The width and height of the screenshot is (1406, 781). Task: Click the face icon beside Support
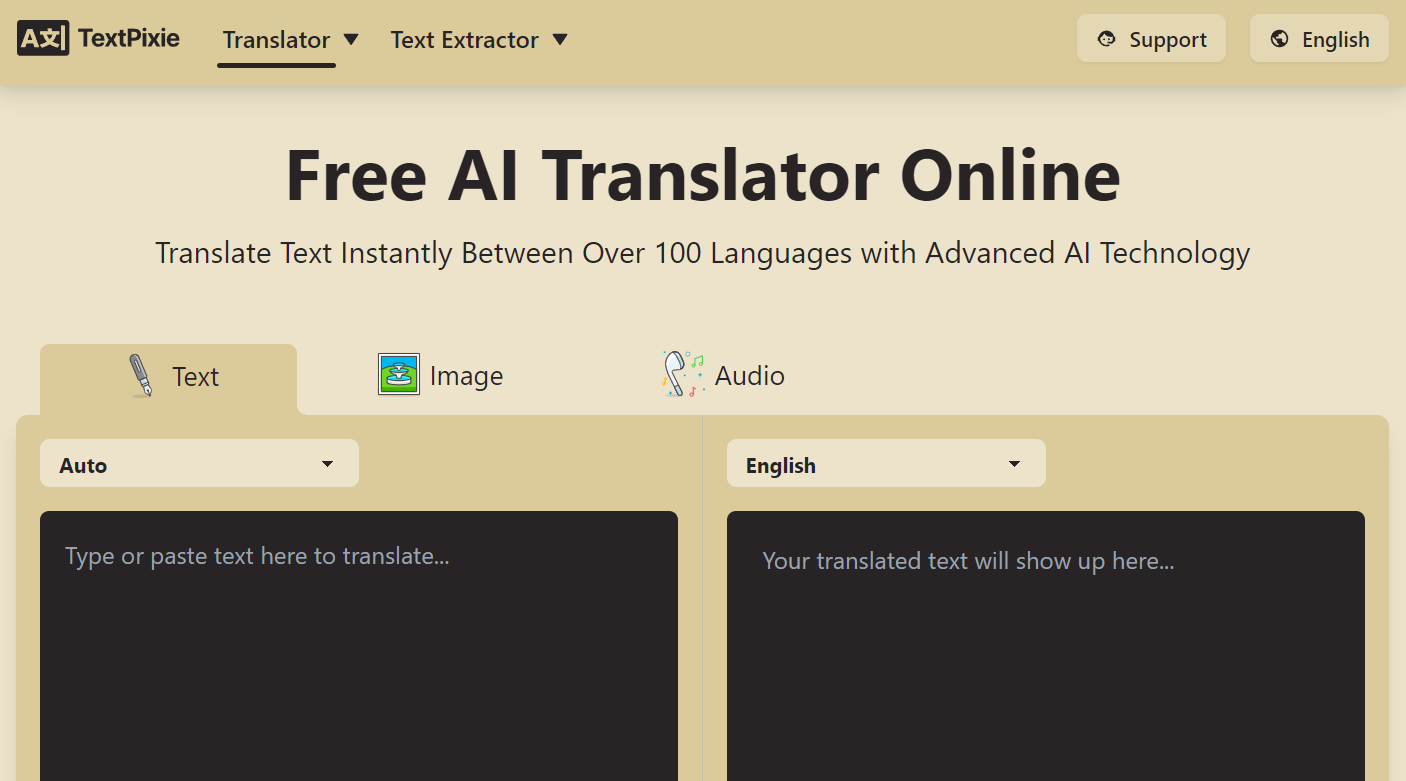point(1106,39)
